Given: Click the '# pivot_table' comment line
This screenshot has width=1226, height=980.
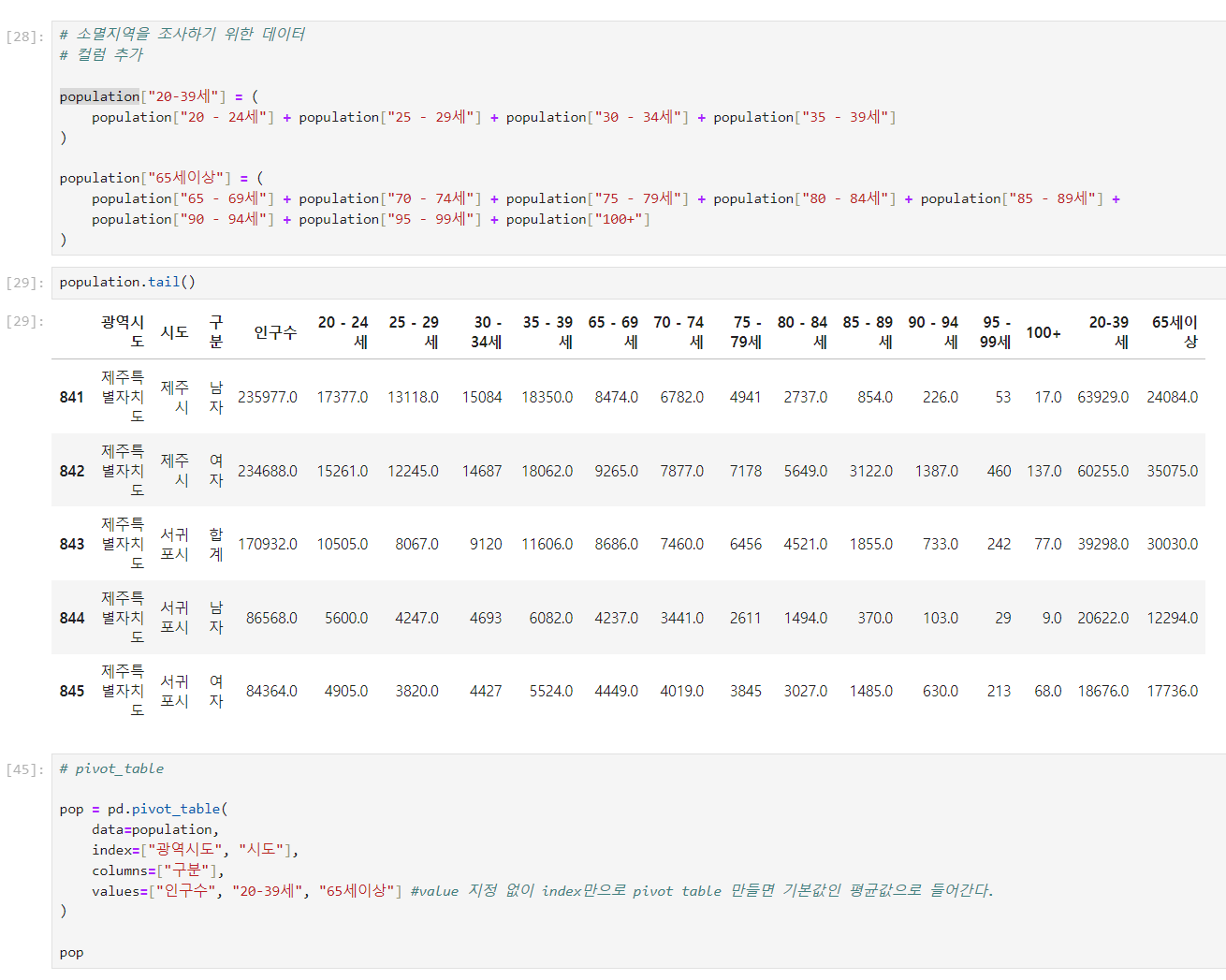Looking at the screenshot, I should click(111, 768).
